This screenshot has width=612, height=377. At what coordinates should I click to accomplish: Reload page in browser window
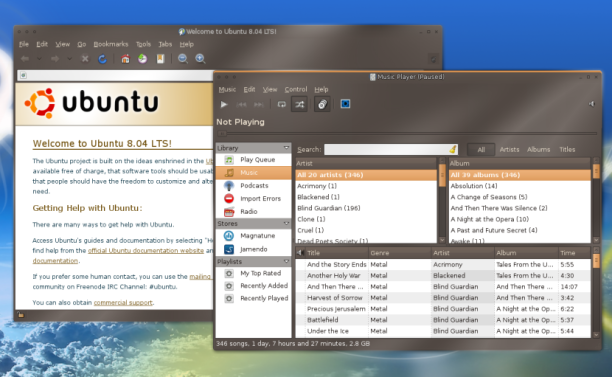tap(102, 59)
